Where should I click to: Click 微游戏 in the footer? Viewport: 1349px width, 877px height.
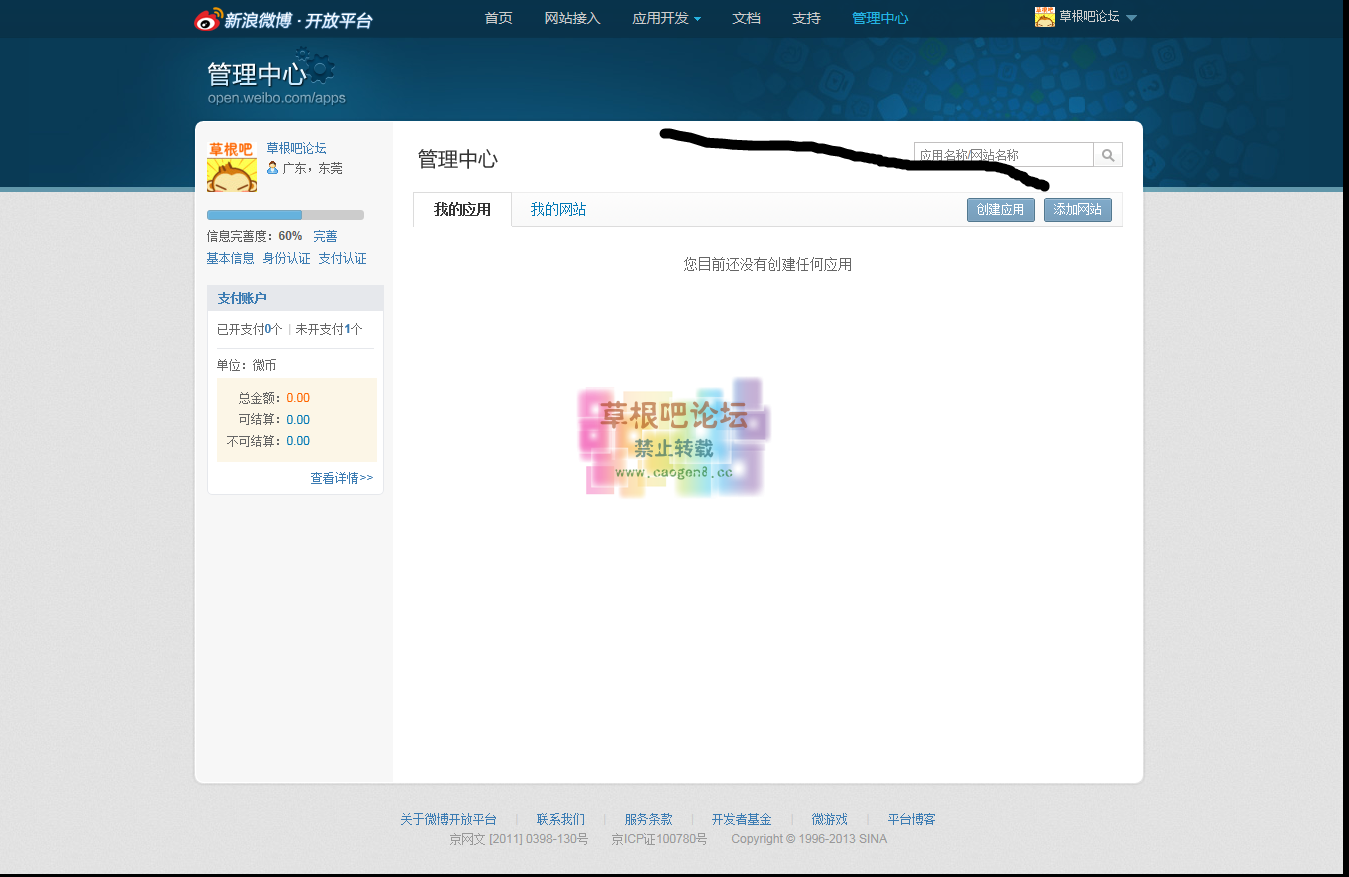(x=827, y=819)
